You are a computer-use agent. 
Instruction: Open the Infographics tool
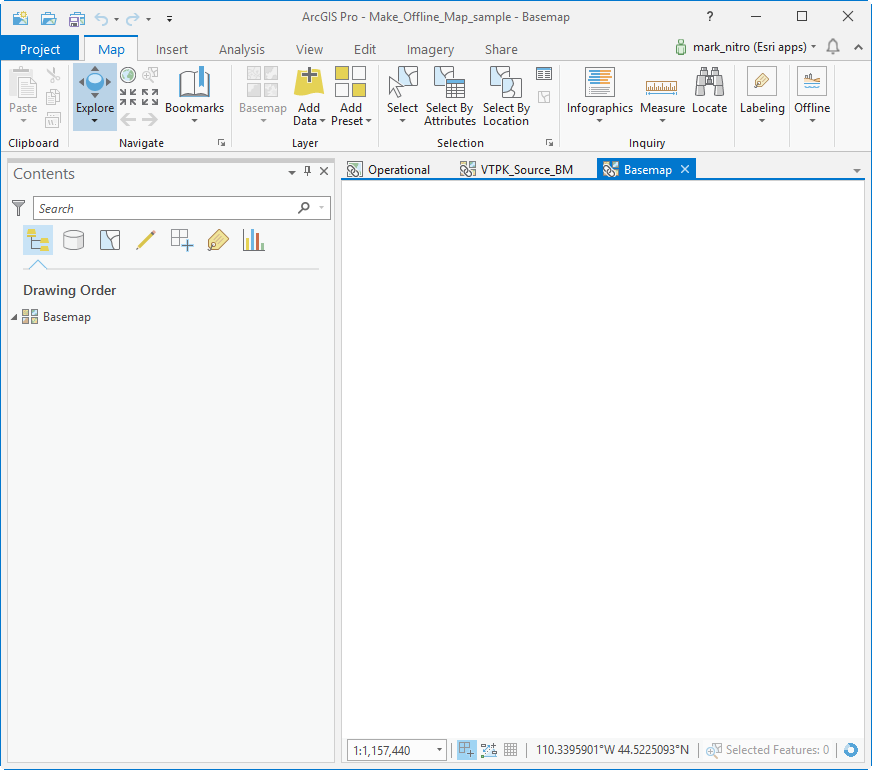(x=600, y=96)
